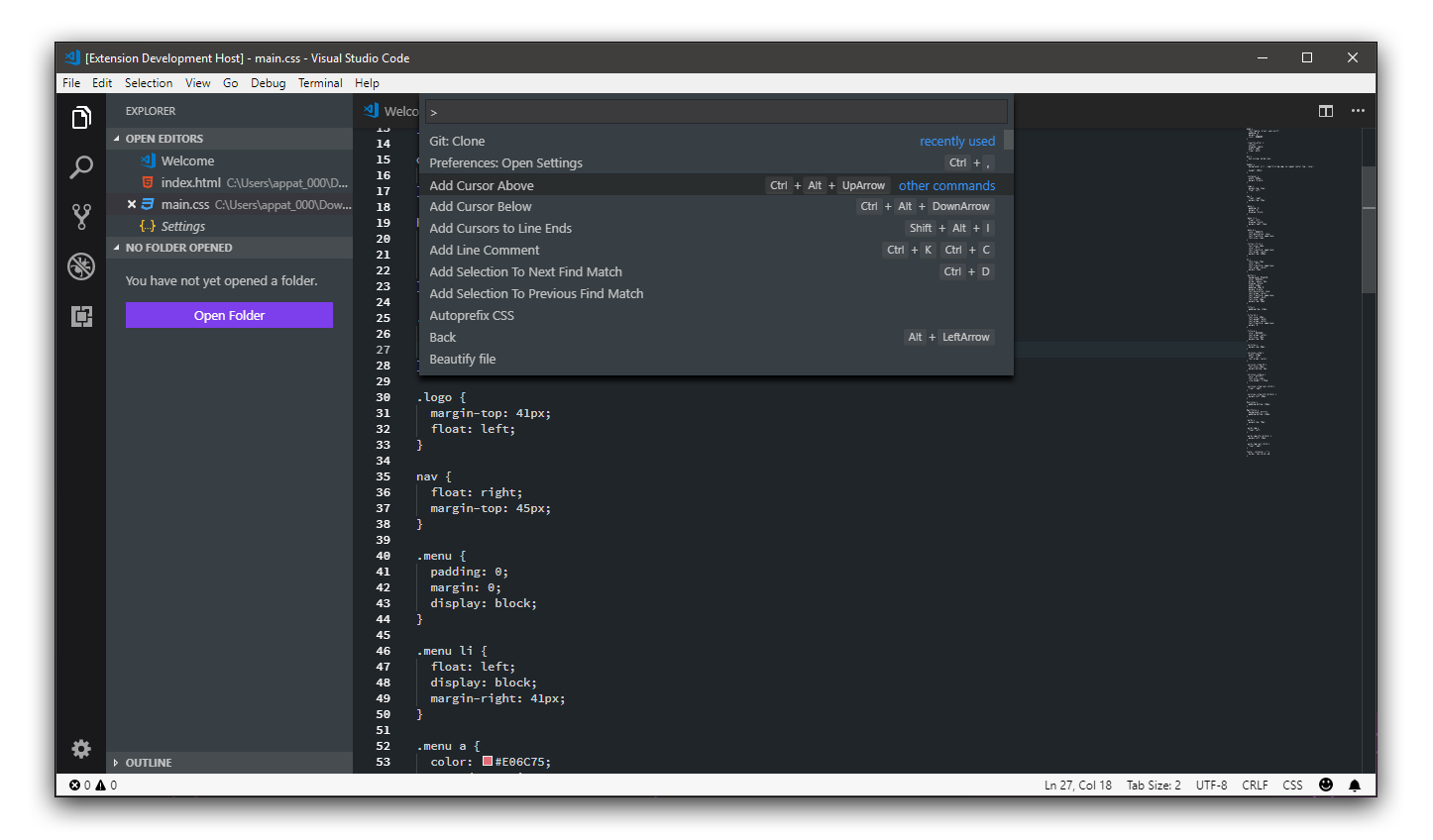The image size is (1433, 840).
Task: Open the Search view
Action: pyautogui.click(x=80, y=167)
